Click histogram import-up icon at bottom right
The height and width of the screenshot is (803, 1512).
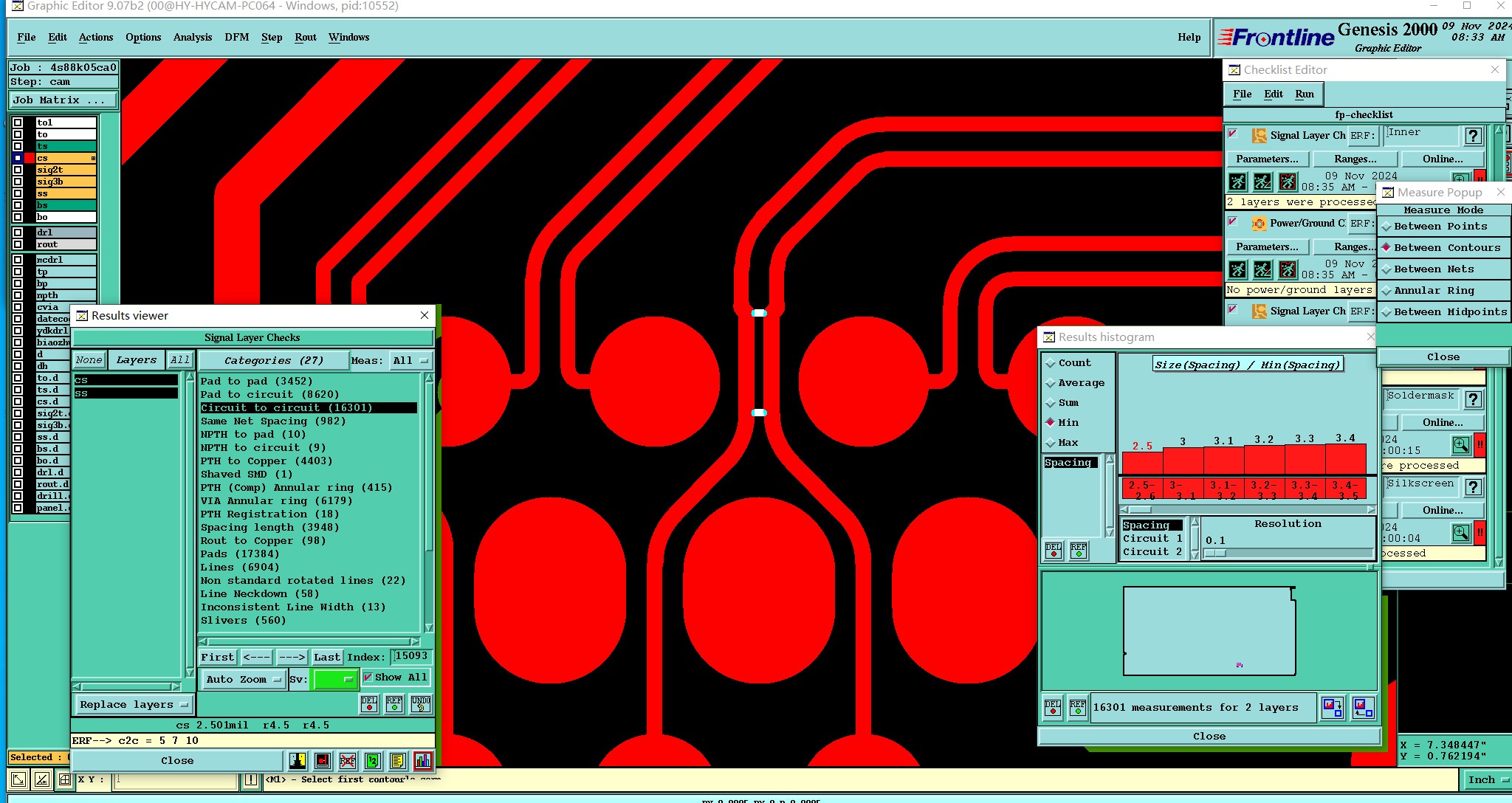click(x=1364, y=708)
